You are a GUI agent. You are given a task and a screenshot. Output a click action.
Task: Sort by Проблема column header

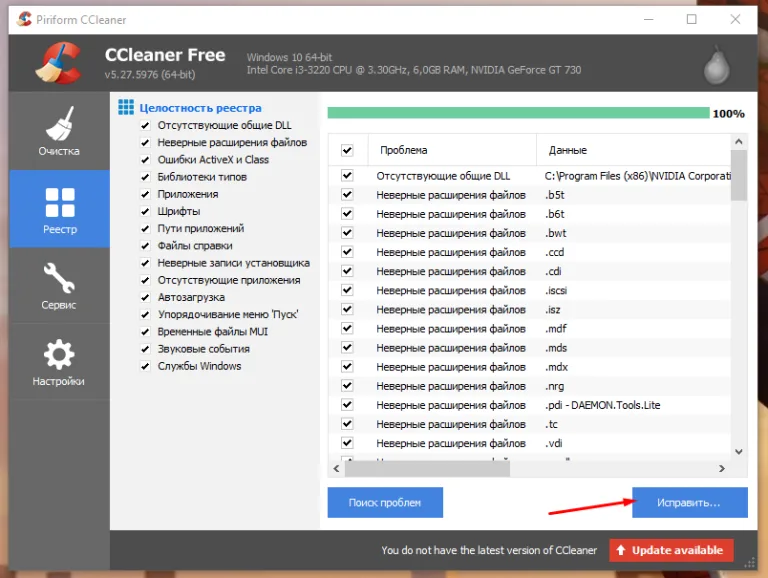pos(452,150)
